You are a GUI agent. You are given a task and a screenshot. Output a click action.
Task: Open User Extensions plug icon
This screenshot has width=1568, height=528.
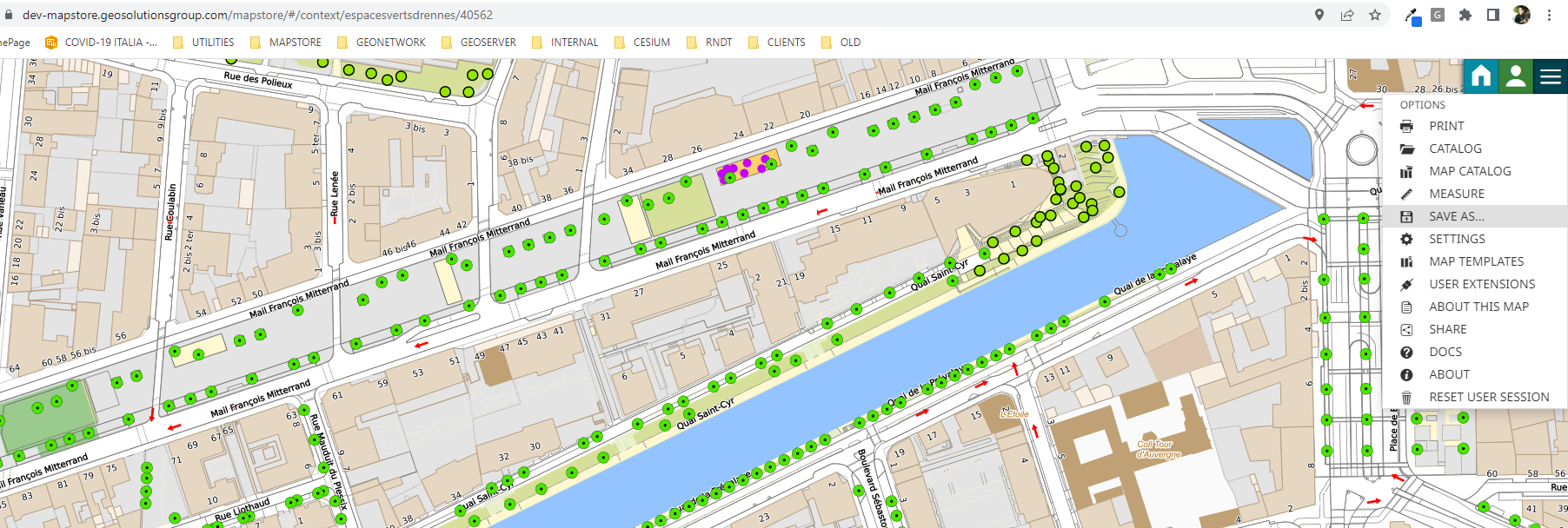point(1406,284)
